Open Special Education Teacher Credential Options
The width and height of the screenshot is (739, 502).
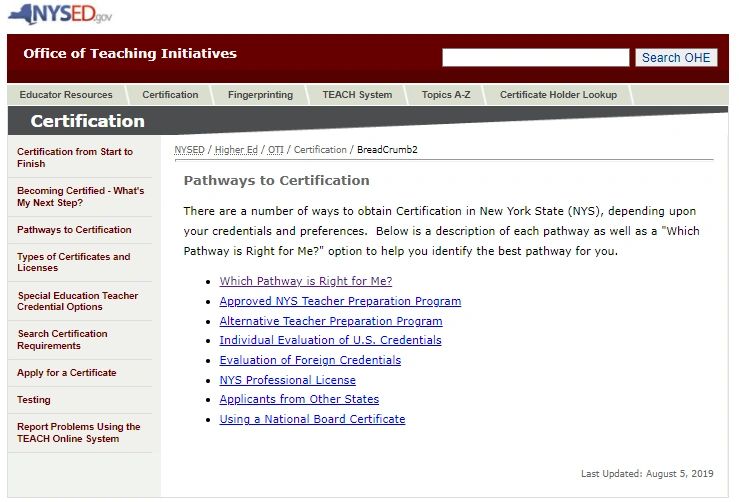tap(77, 301)
